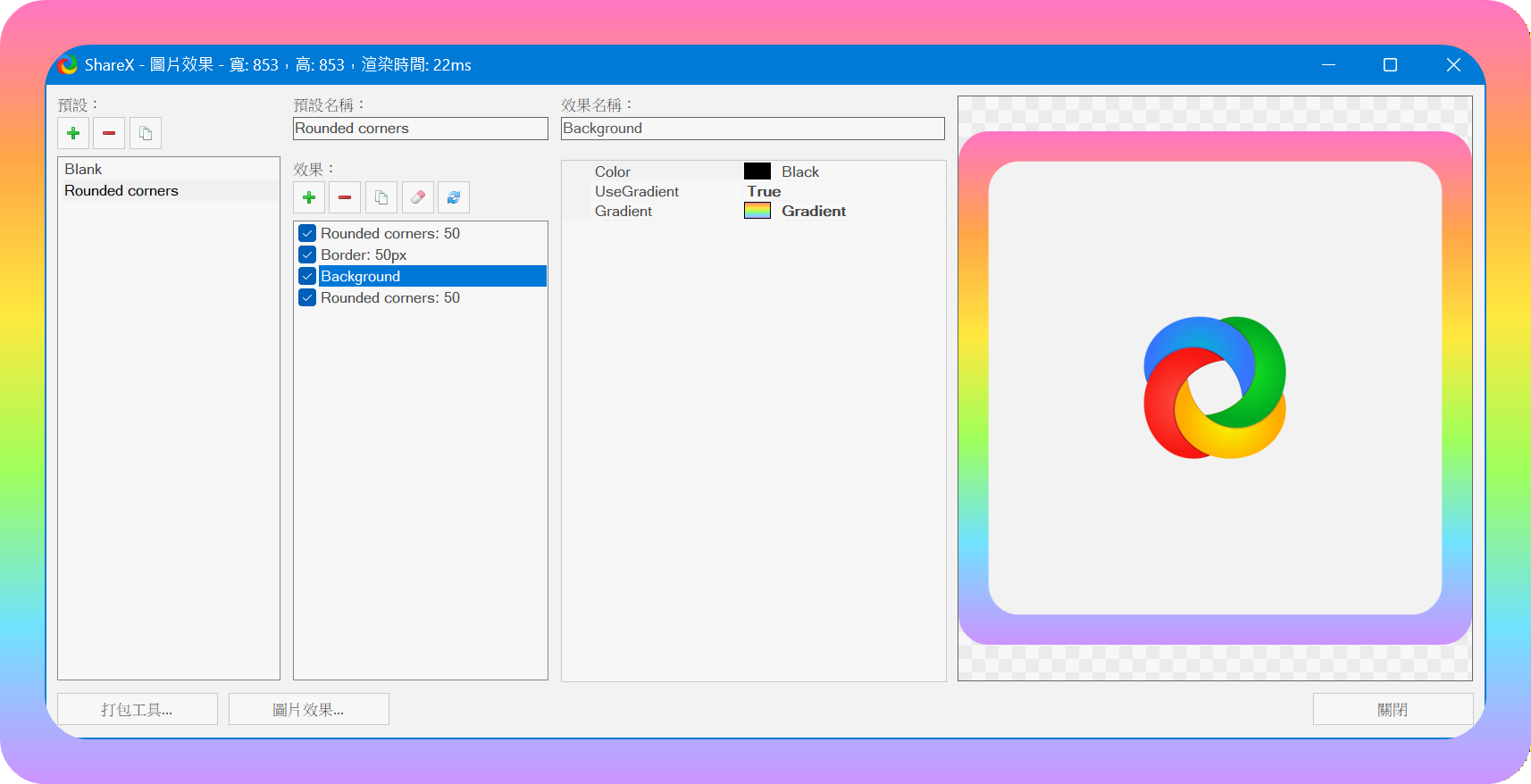Open the 打包工具... button

click(138, 709)
